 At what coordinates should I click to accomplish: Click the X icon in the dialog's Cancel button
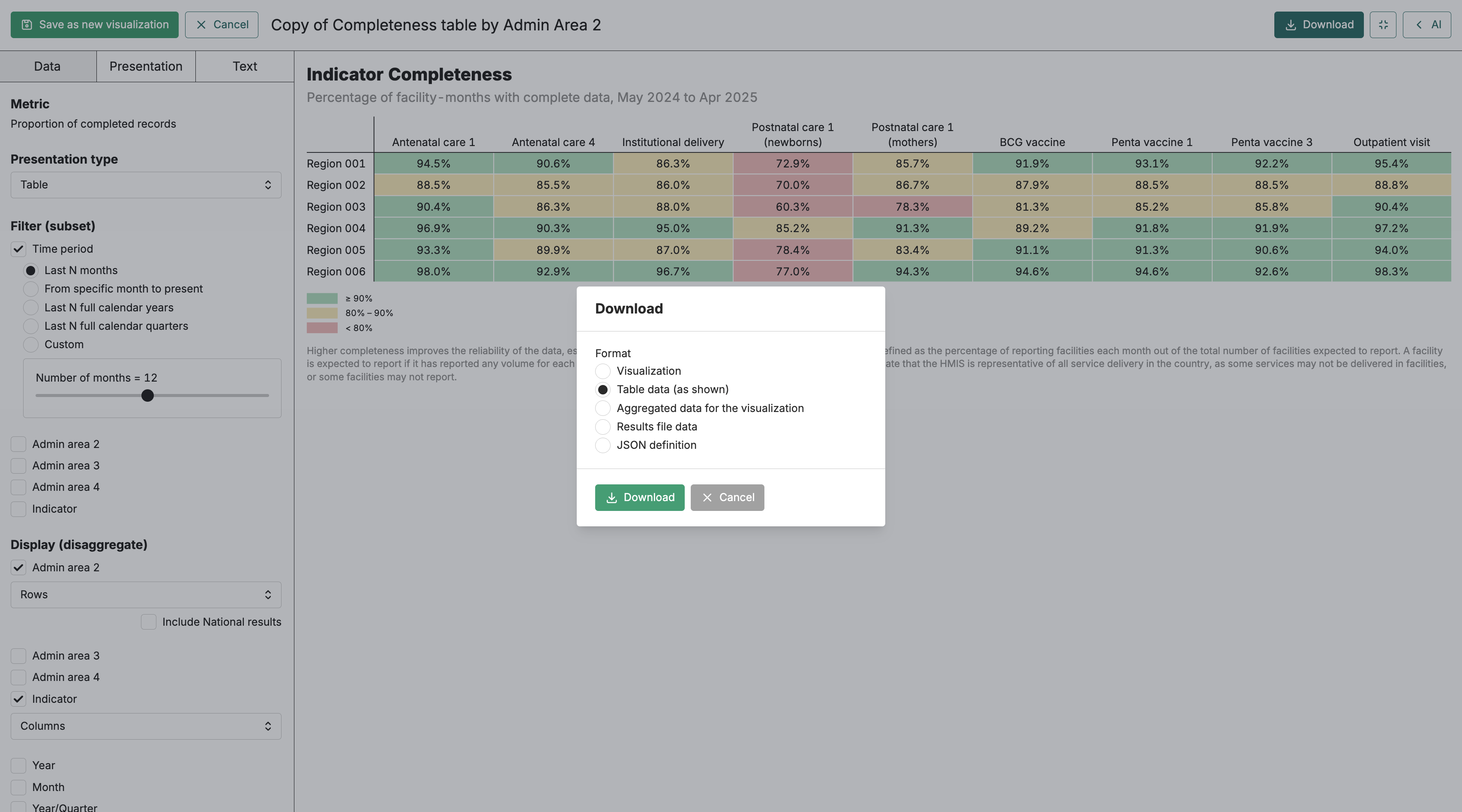coord(707,498)
